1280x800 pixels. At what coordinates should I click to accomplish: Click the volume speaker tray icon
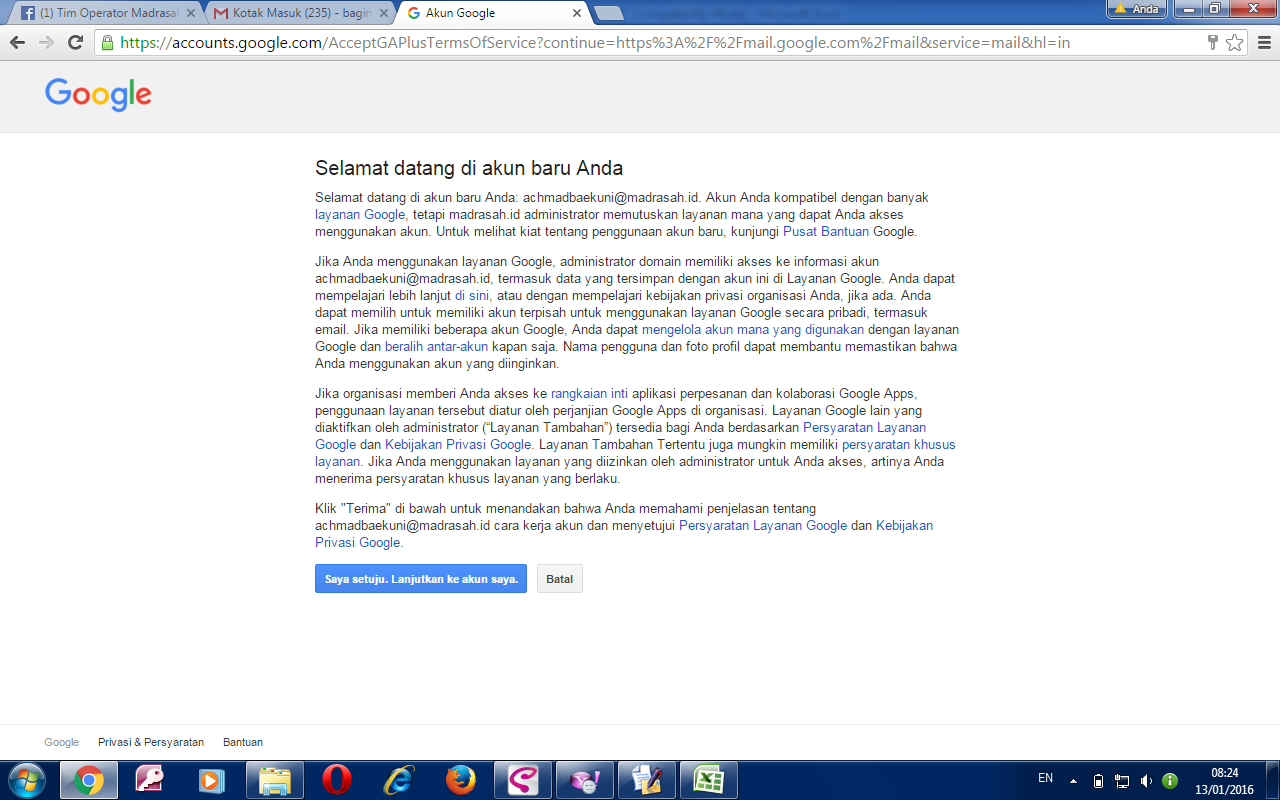tap(1146, 781)
